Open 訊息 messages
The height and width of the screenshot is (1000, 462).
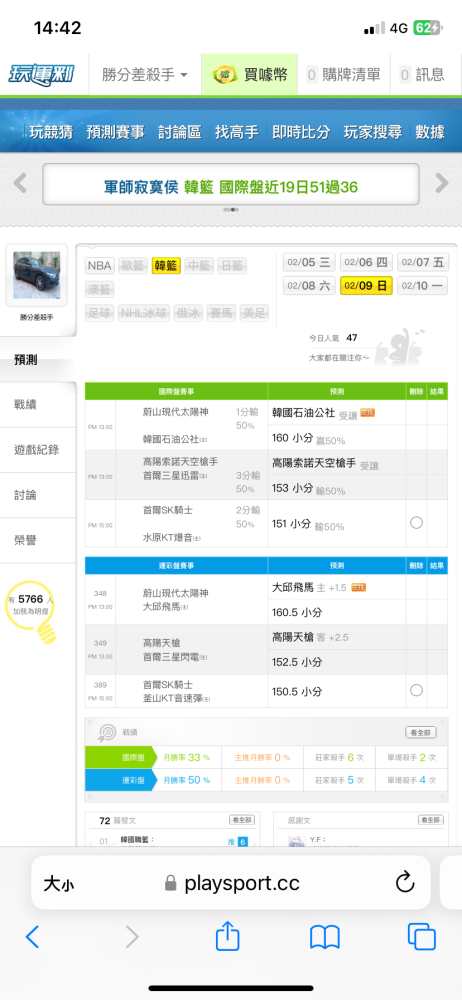422,75
